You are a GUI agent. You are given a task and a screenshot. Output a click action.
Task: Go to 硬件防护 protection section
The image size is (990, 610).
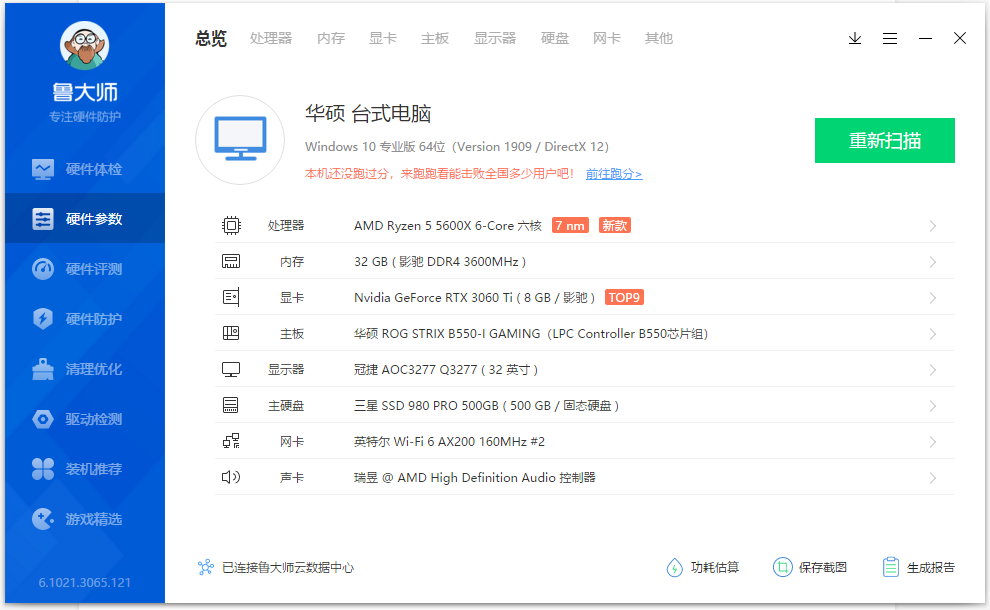click(85, 319)
